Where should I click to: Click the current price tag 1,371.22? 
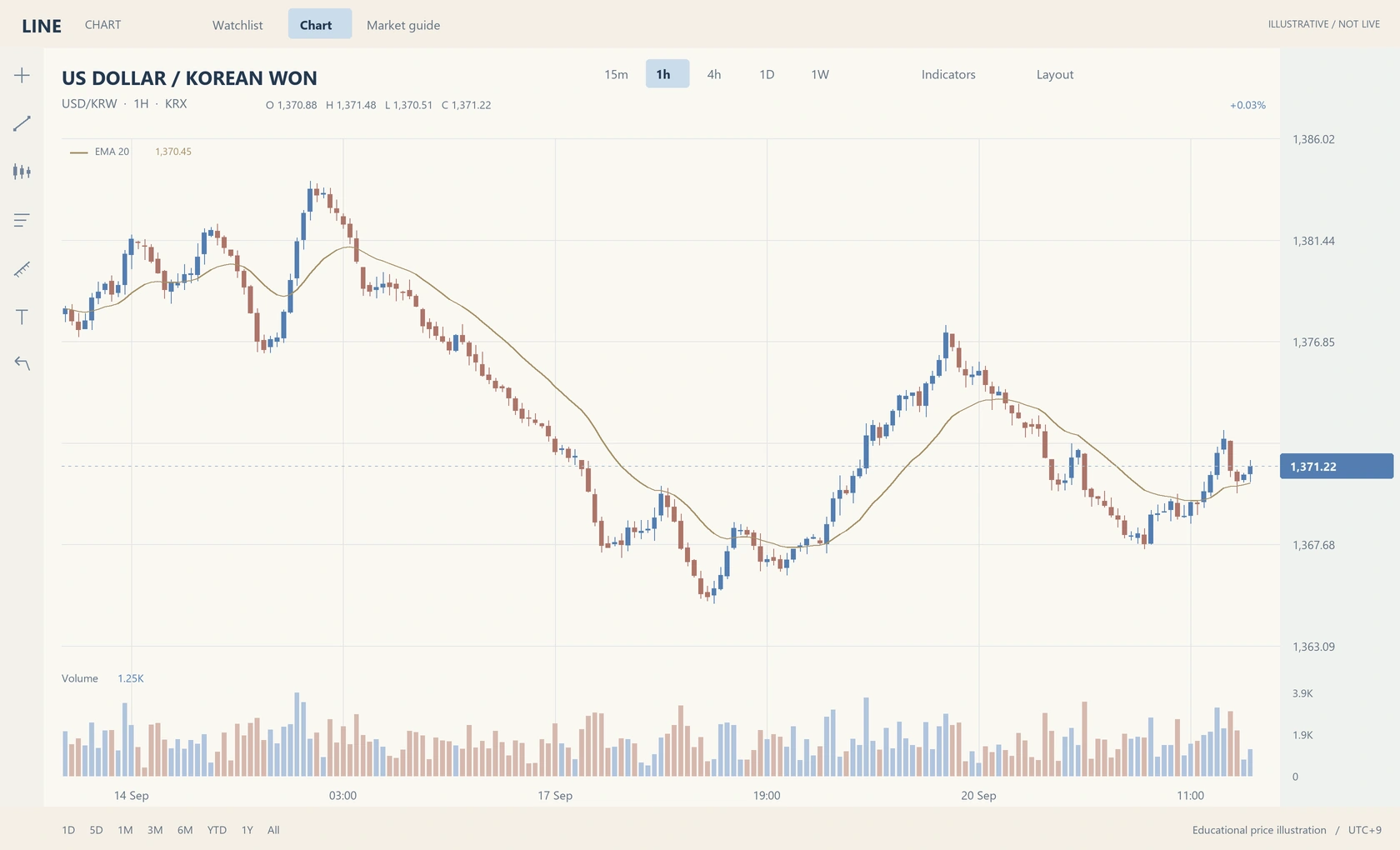(1336, 467)
